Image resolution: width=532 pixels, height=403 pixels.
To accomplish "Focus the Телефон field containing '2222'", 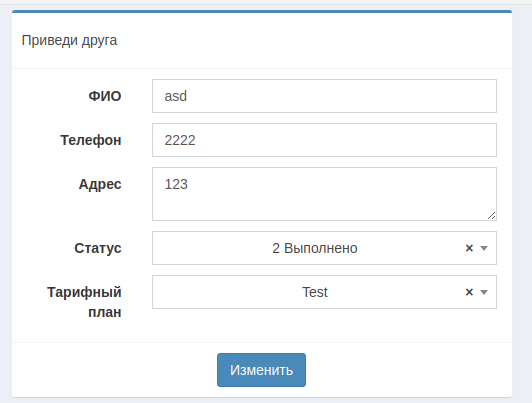I will (324, 140).
